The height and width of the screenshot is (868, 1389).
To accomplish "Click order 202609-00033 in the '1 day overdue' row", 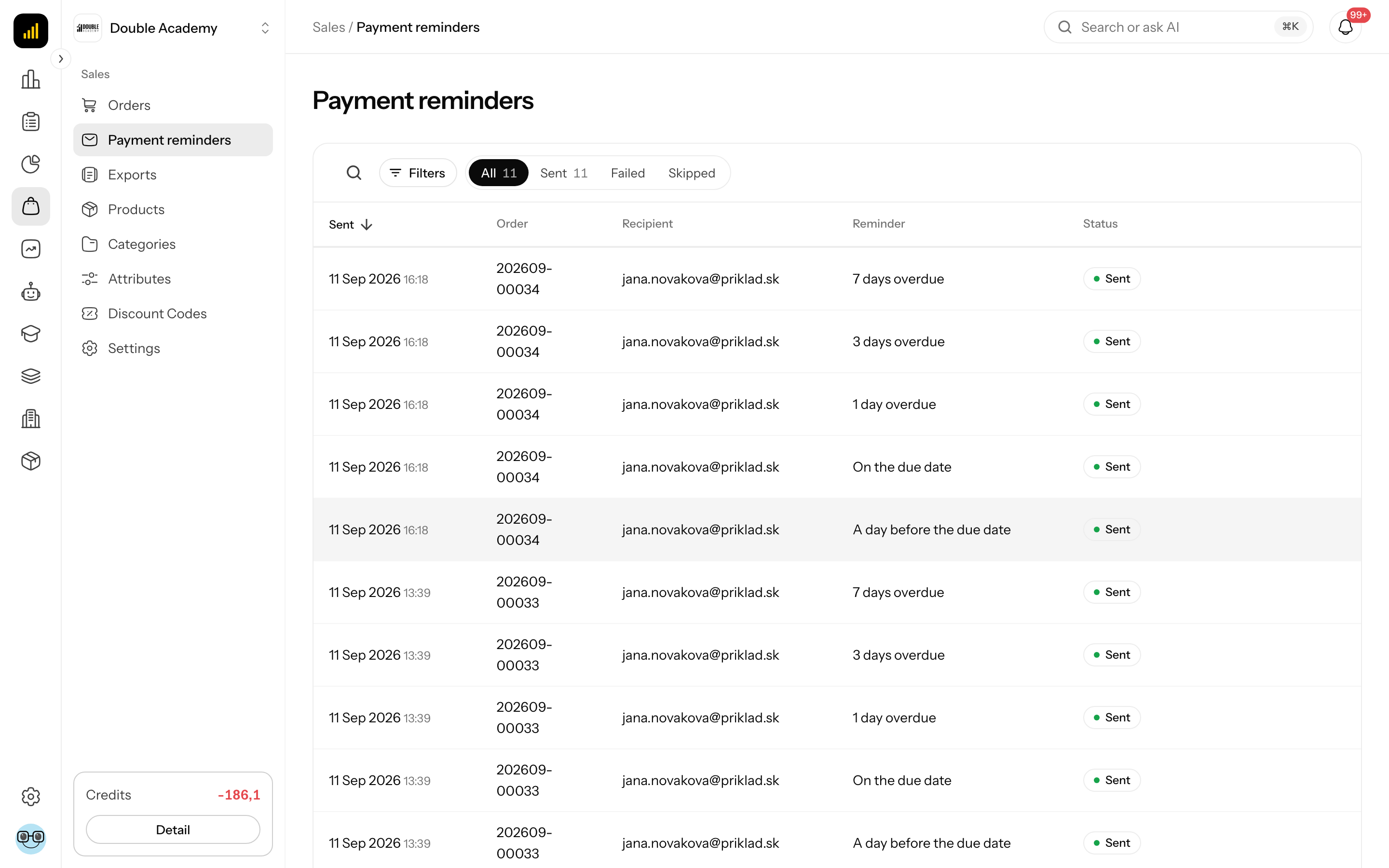I will 524,718.
